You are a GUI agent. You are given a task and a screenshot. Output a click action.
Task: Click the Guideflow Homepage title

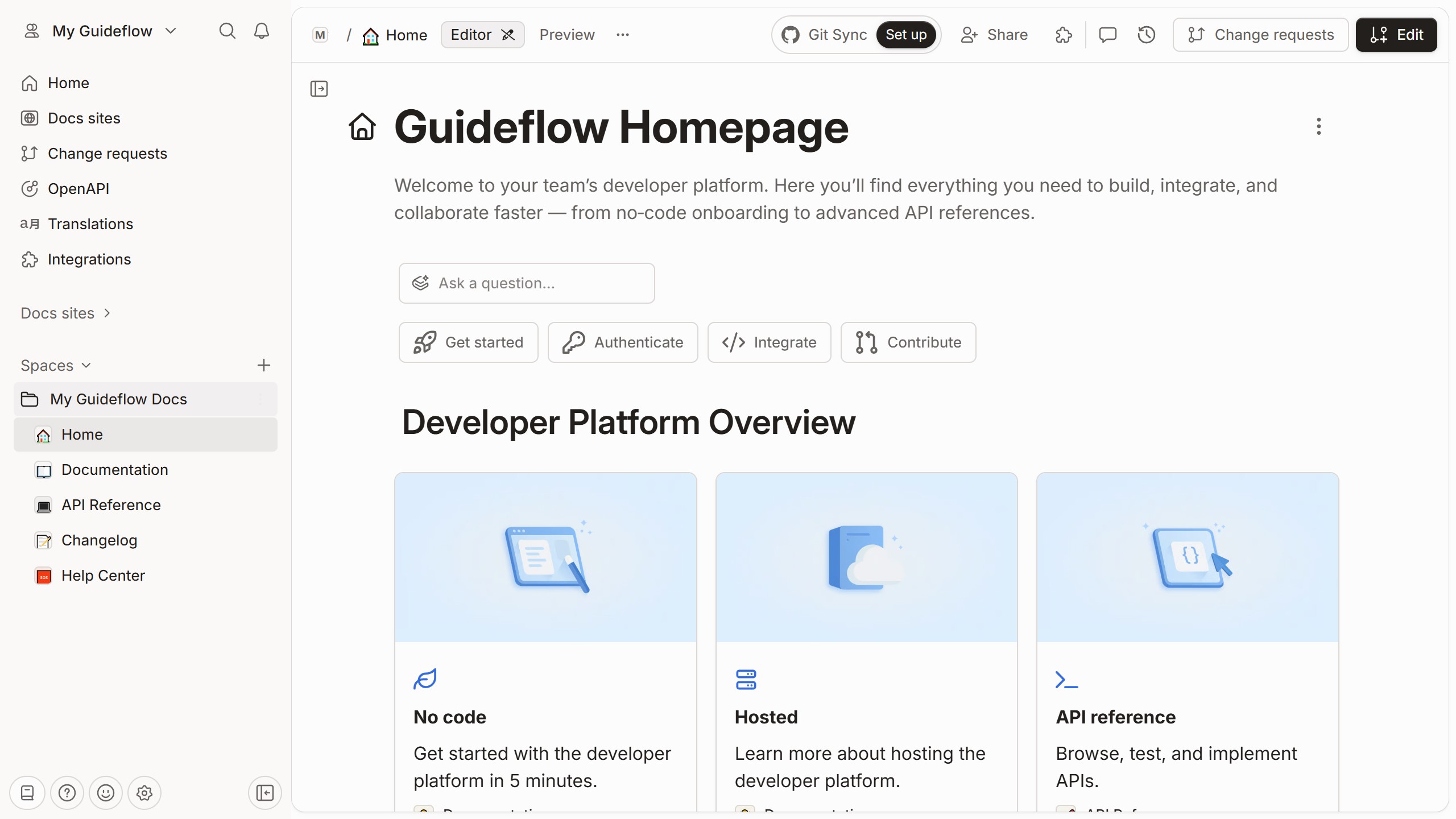coord(622,126)
